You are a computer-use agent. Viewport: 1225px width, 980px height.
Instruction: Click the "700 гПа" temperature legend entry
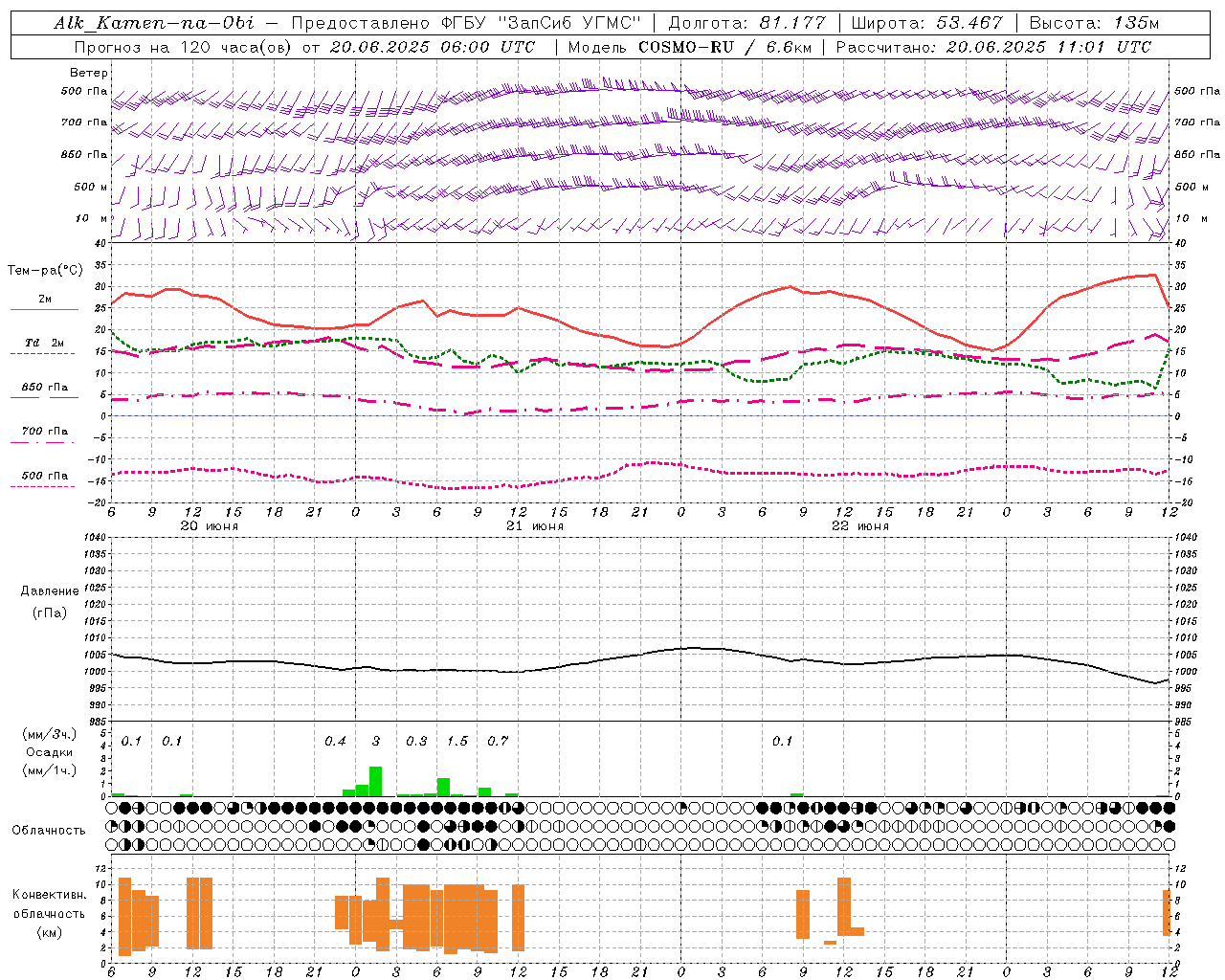(45, 432)
